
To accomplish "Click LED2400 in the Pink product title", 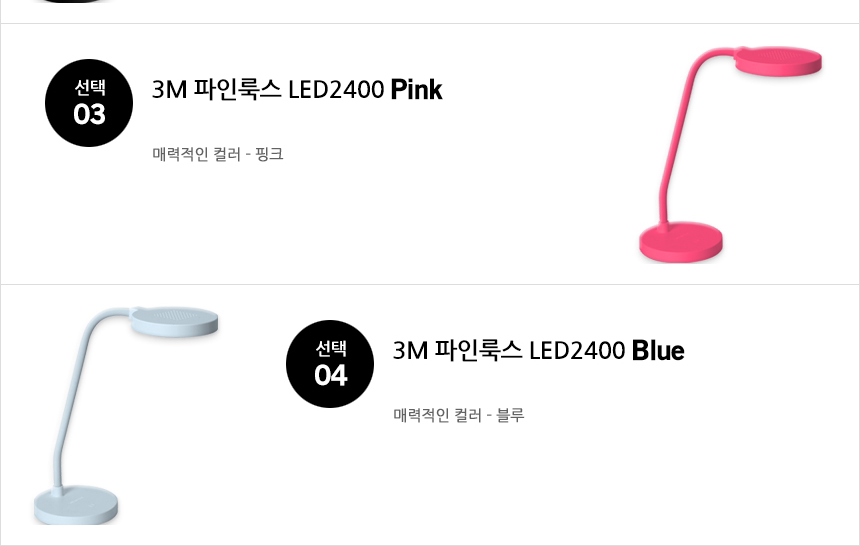I will pyautogui.click(x=336, y=90).
